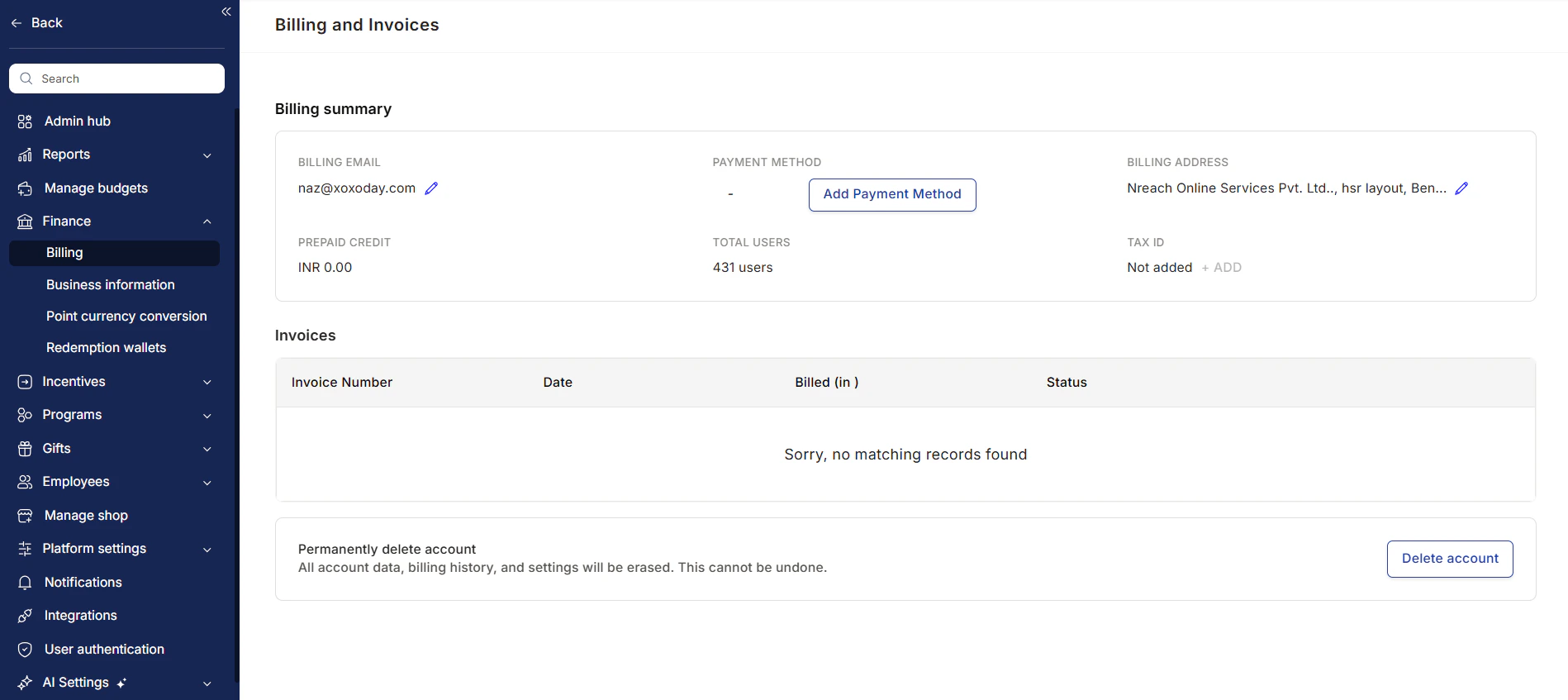
Task: Expand the Programs chevron
Action: point(207,416)
